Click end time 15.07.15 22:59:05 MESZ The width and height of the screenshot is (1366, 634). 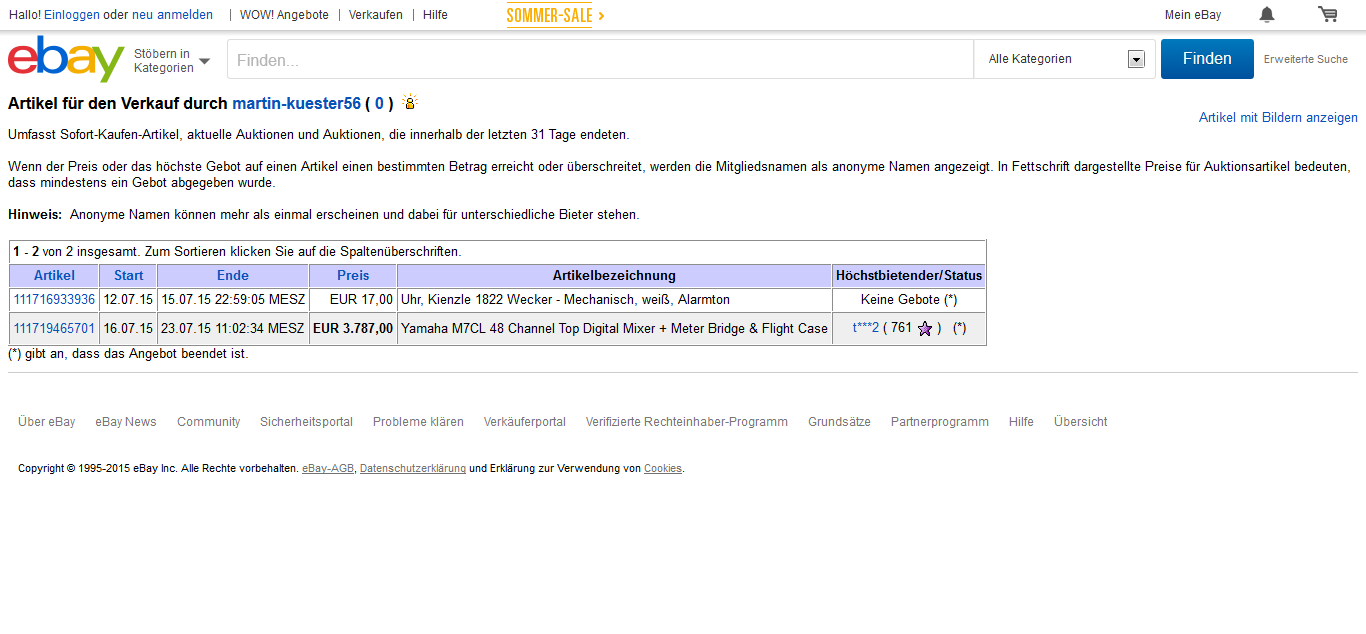click(x=233, y=299)
